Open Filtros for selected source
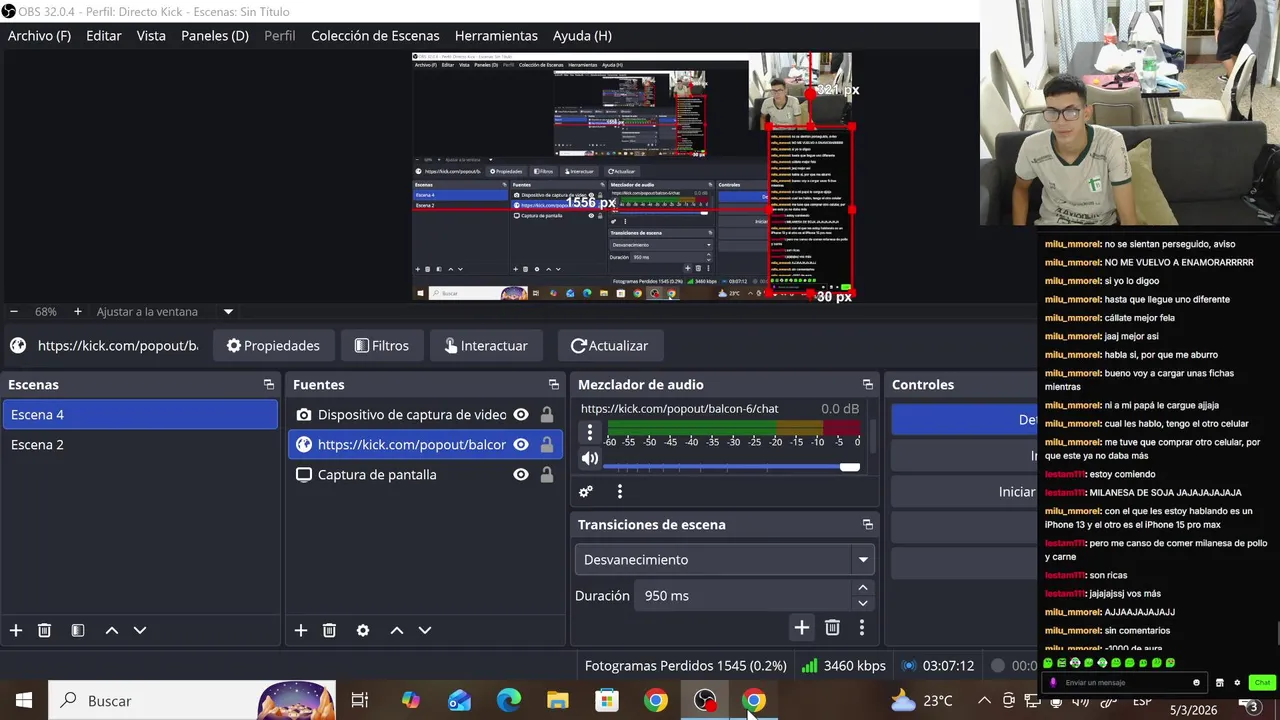The width and height of the screenshot is (1280, 720). [381, 345]
